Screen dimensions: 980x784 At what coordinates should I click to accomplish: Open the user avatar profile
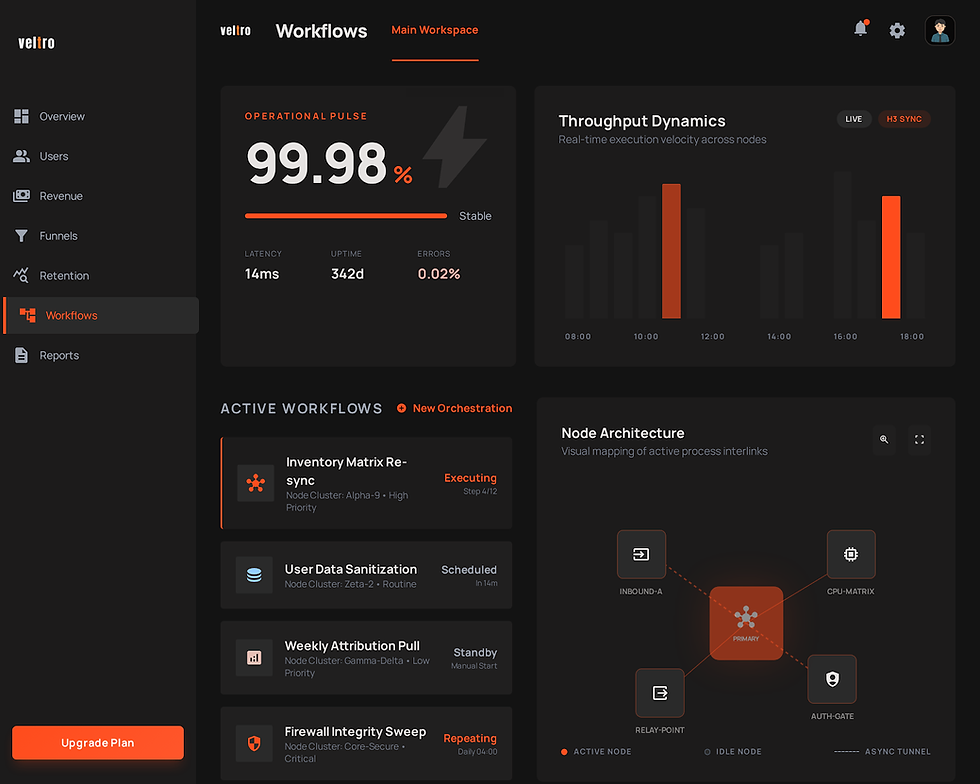tap(939, 30)
